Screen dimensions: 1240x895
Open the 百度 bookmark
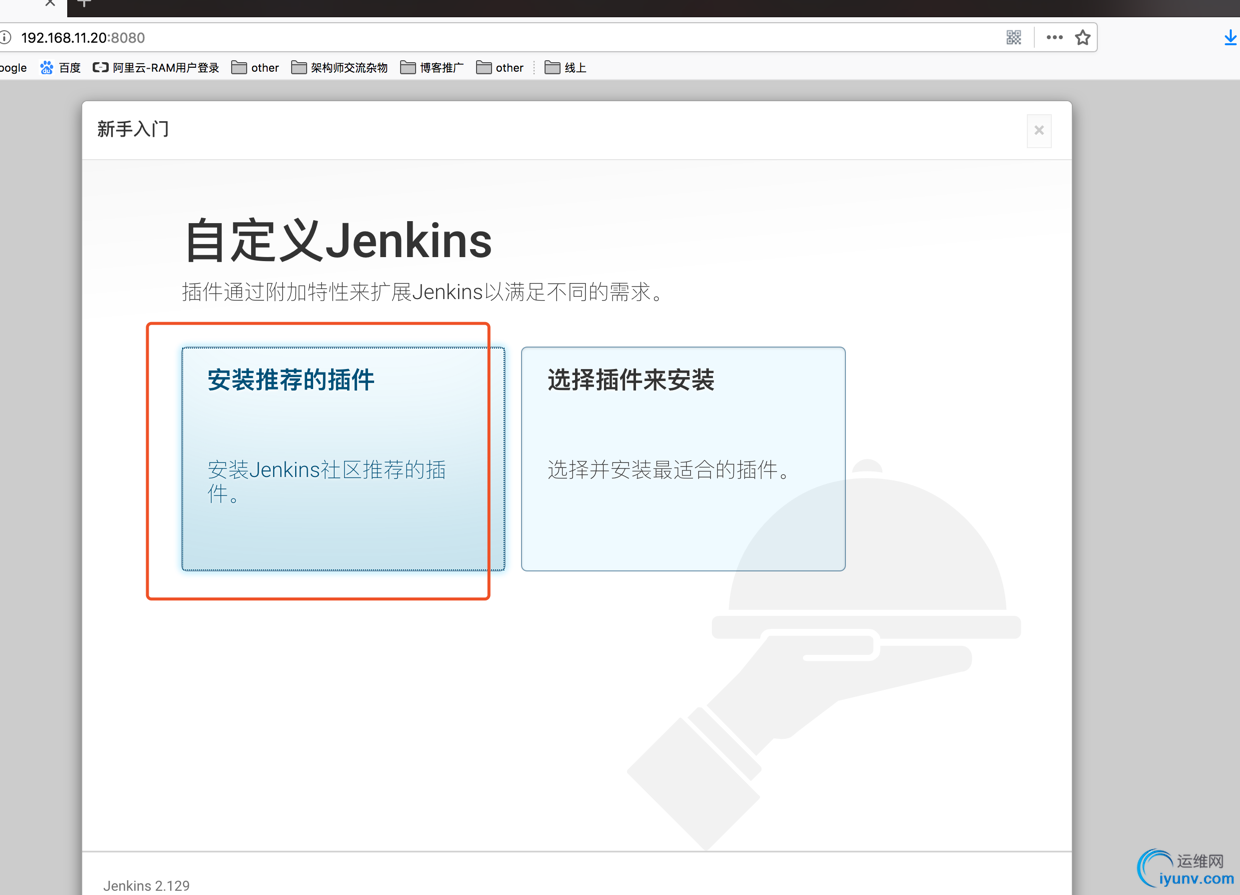[60, 68]
